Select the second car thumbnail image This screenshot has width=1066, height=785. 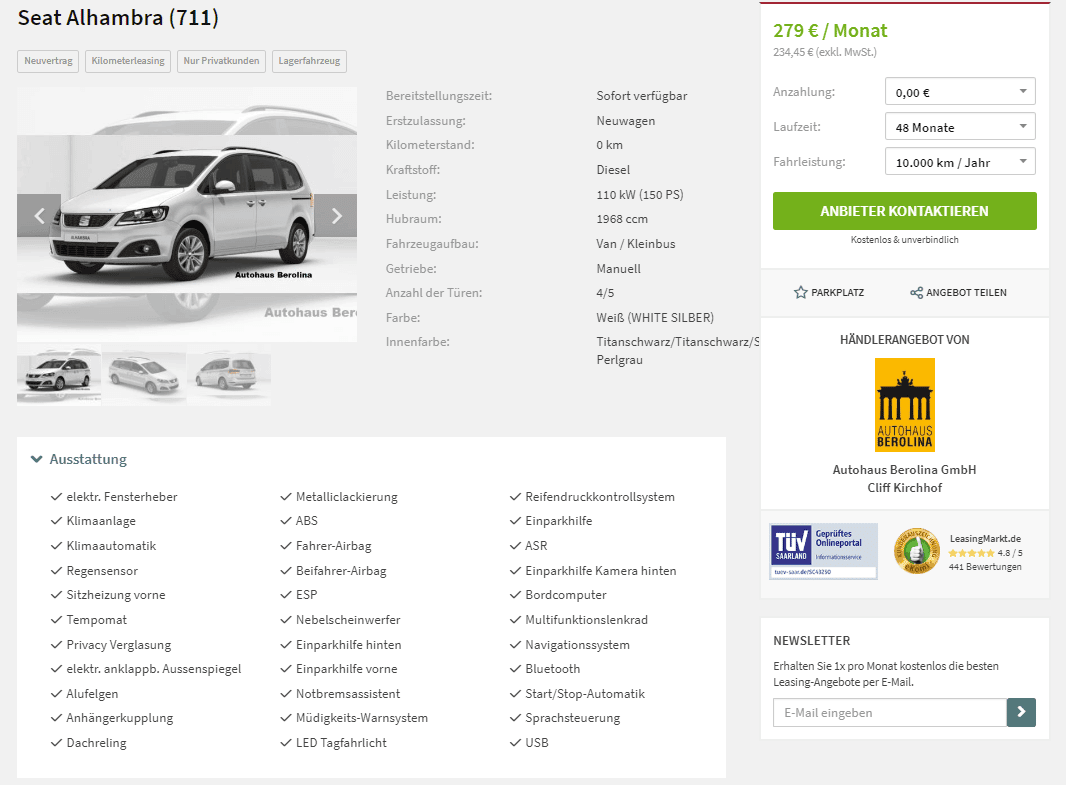144,374
